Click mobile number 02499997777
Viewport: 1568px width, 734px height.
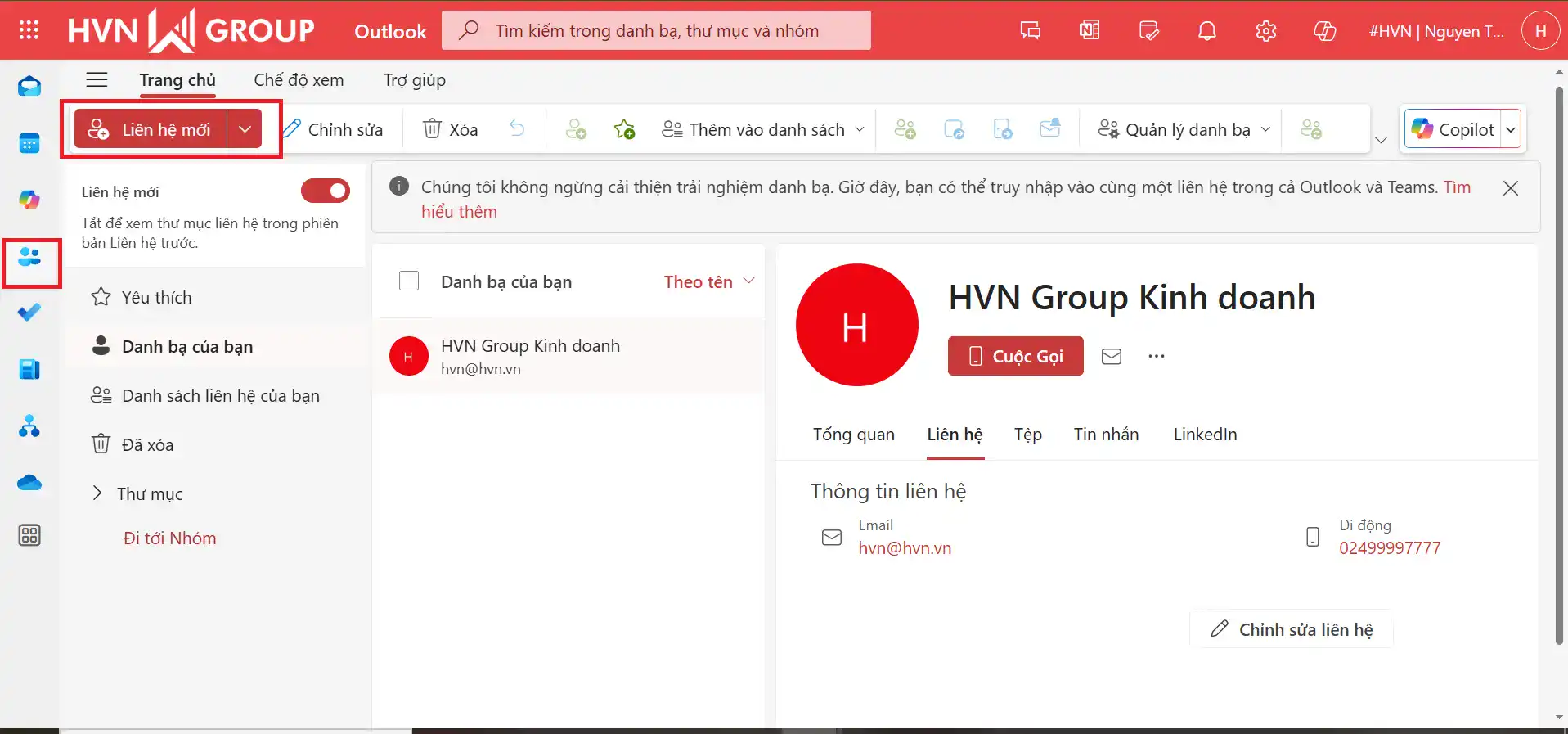1390,547
